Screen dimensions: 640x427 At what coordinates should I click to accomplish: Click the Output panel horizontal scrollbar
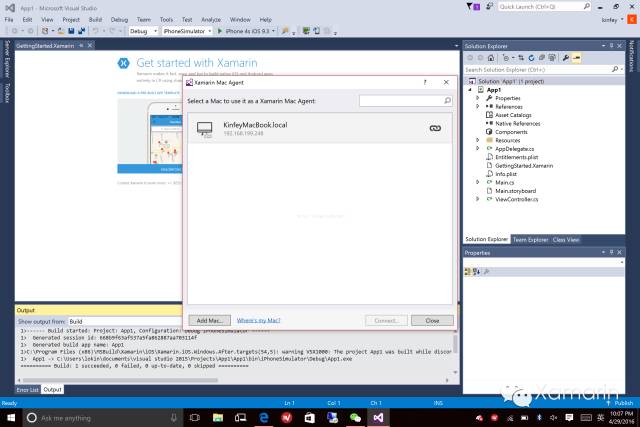122,380
